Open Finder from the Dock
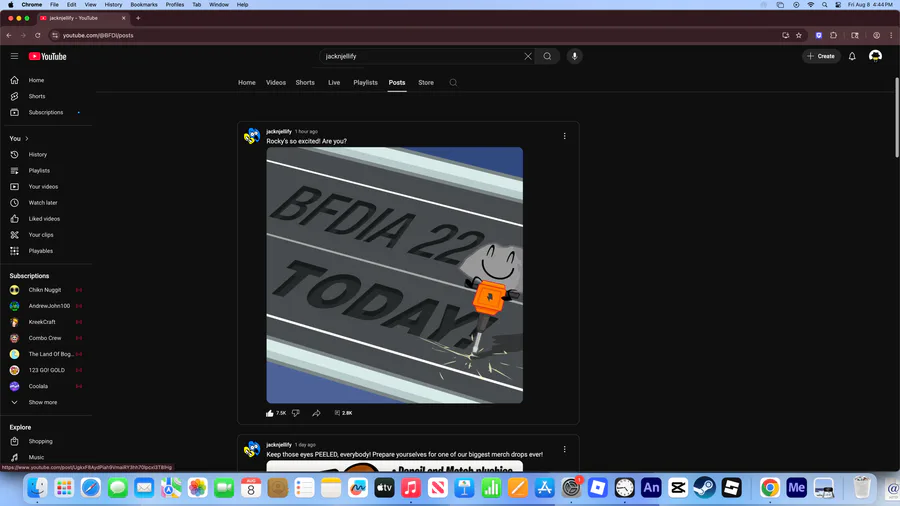The image size is (900, 506). click(x=37, y=488)
